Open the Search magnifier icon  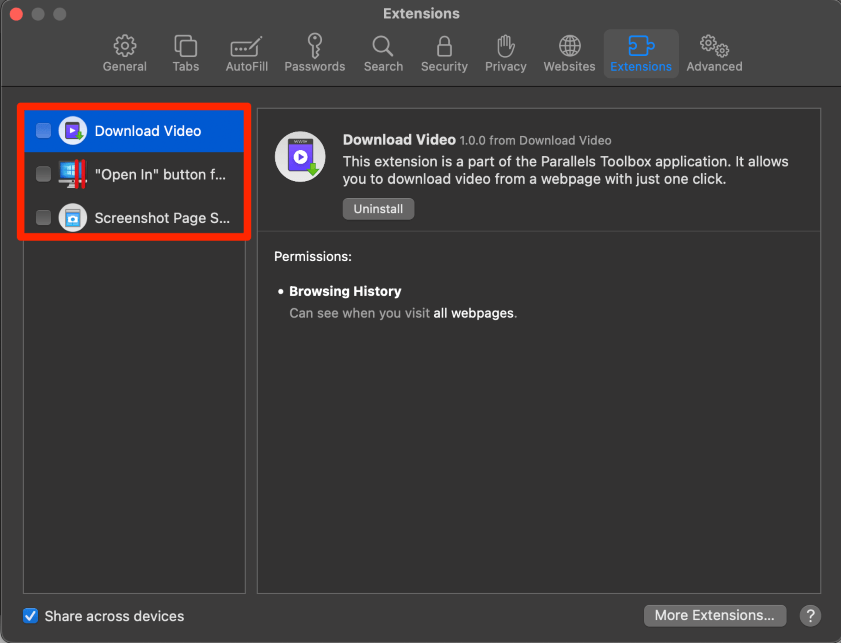[x=383, y=46]
